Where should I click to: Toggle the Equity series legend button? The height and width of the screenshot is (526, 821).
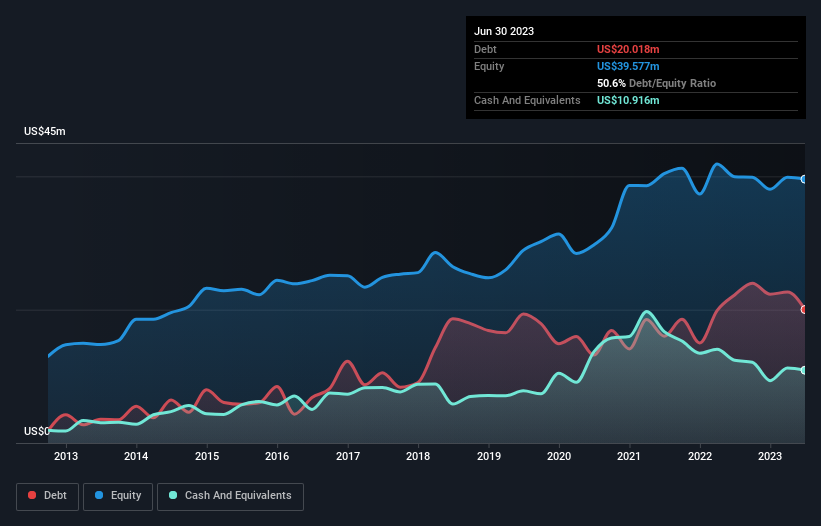(x=118, y=496)
